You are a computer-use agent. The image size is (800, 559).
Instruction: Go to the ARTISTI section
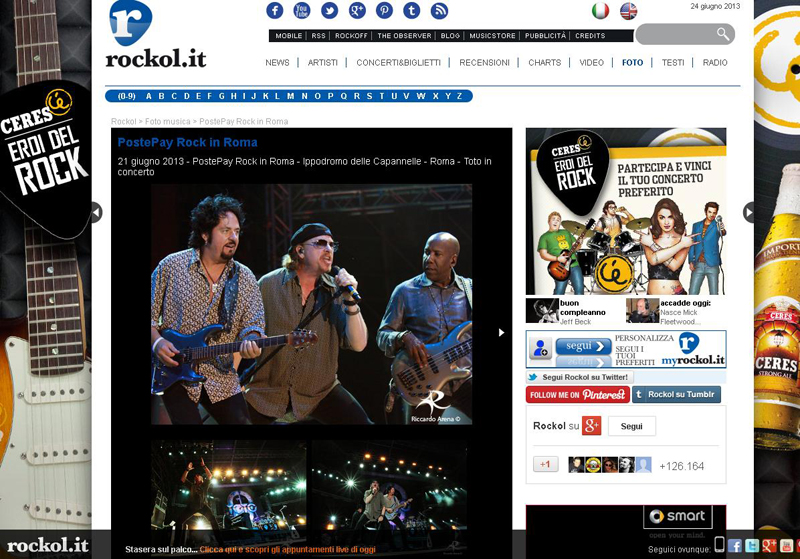322,62
